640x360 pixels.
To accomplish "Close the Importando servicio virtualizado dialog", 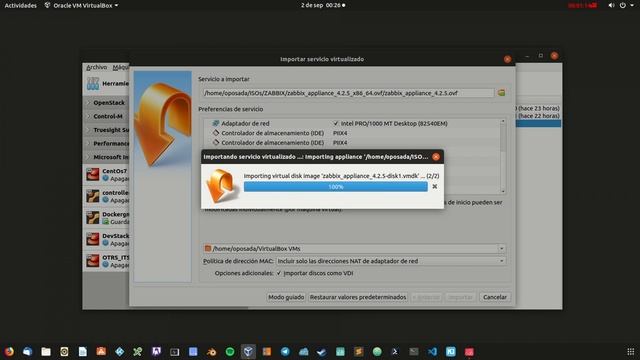I will pyautogui.click(x=436, y=157).
